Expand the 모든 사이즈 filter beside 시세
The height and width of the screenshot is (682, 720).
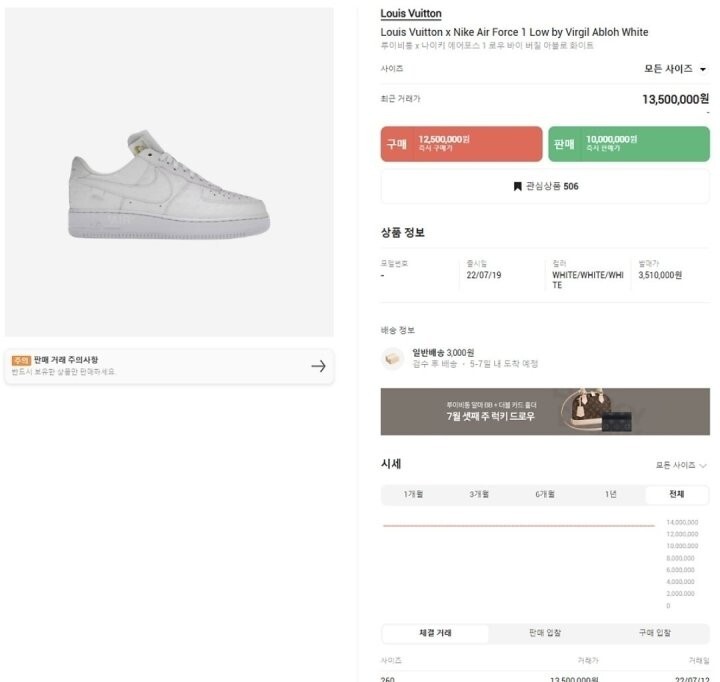point(681,465)
